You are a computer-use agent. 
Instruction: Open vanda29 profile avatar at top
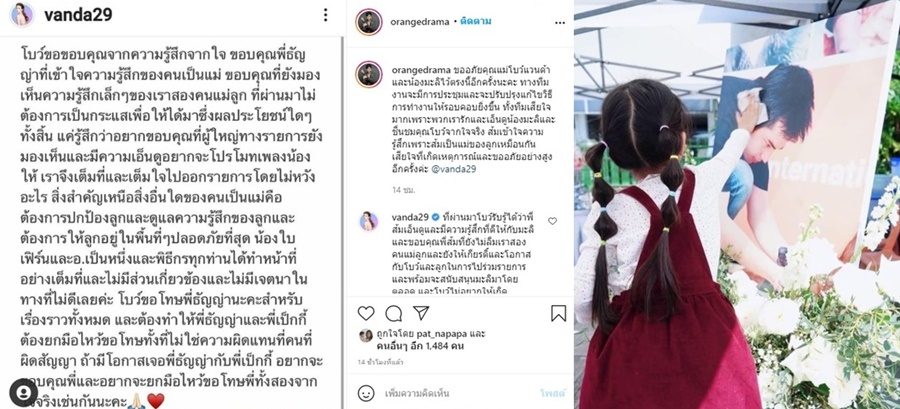22,15
